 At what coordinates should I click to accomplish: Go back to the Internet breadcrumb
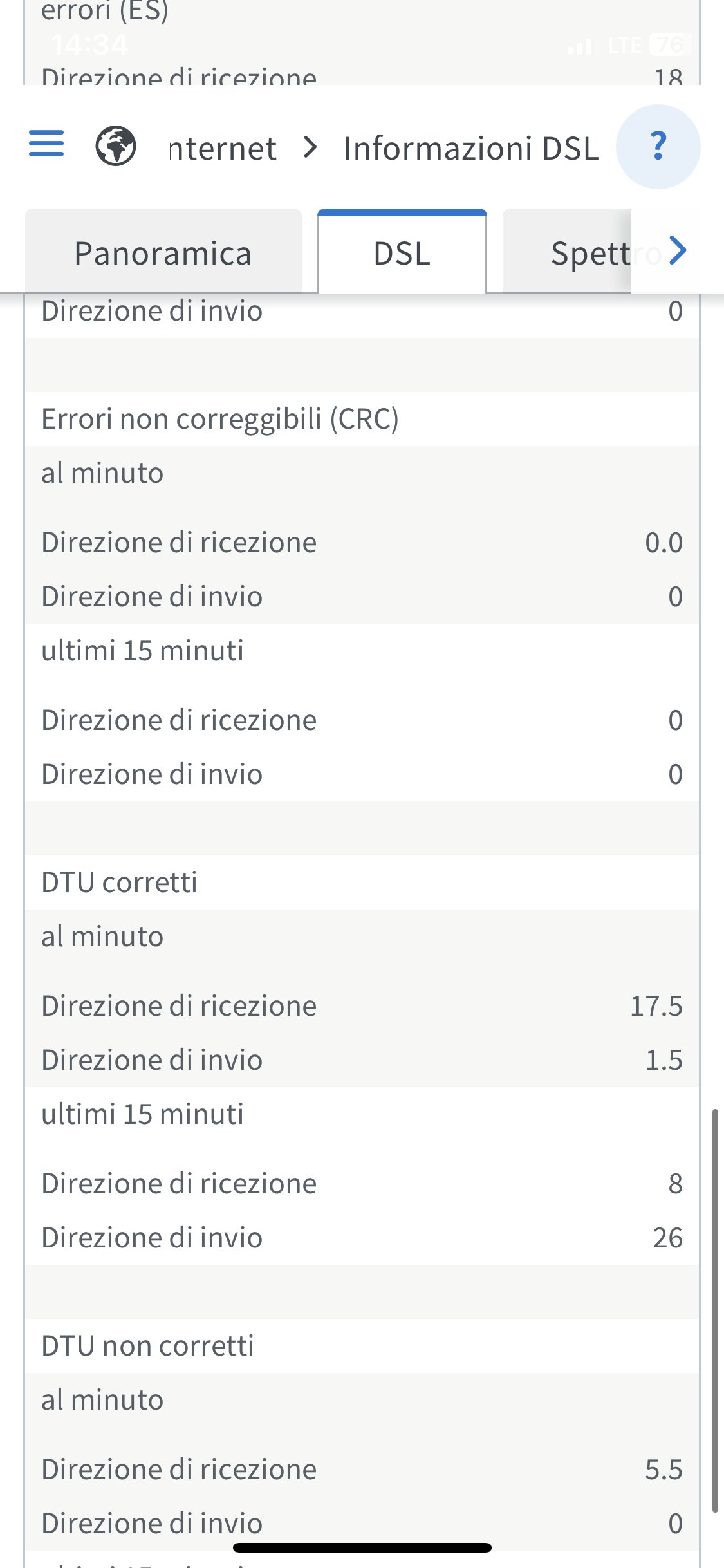click(223, 149)
